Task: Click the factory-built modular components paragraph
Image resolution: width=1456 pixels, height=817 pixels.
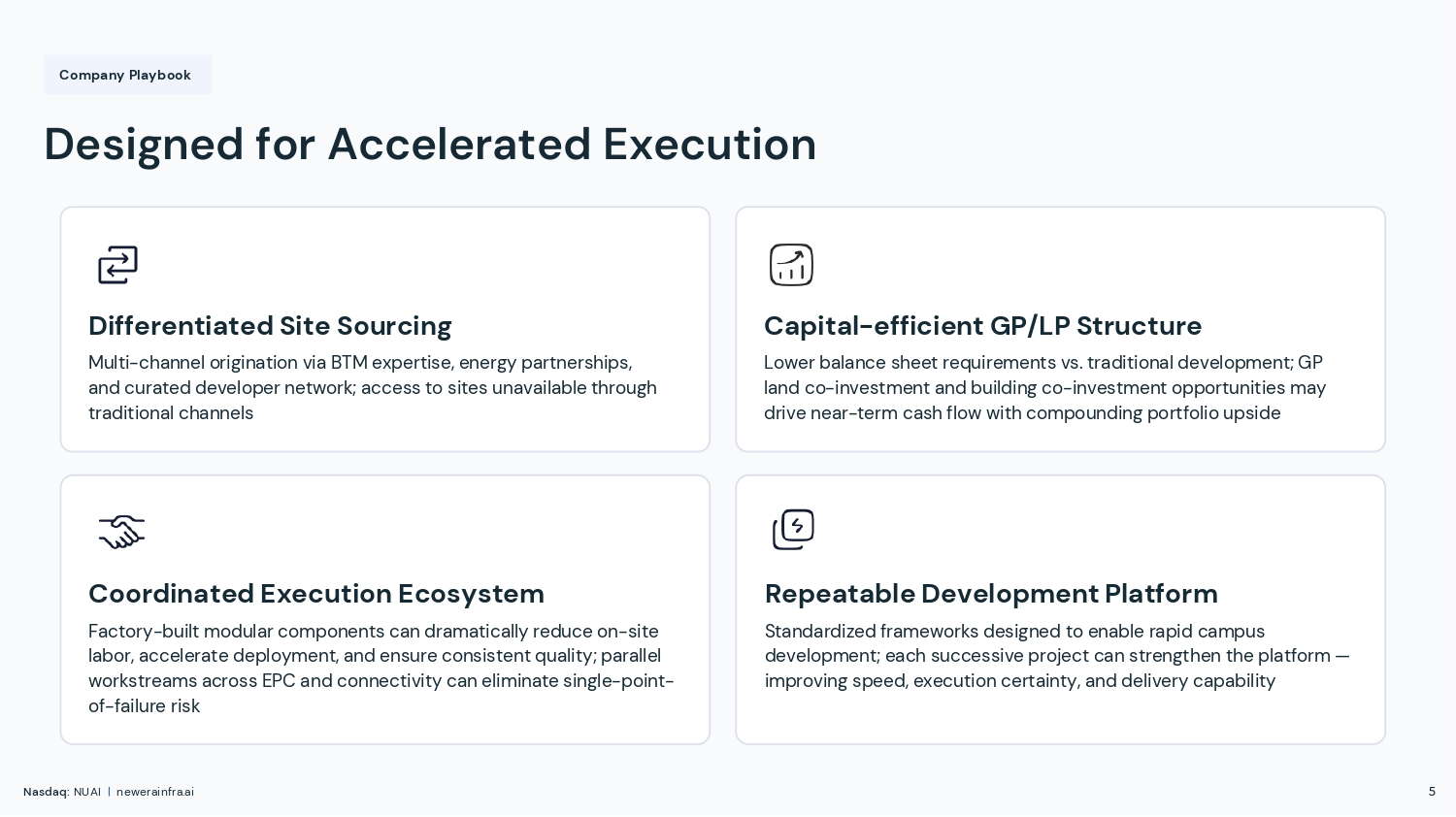Action: coord(381,669)
